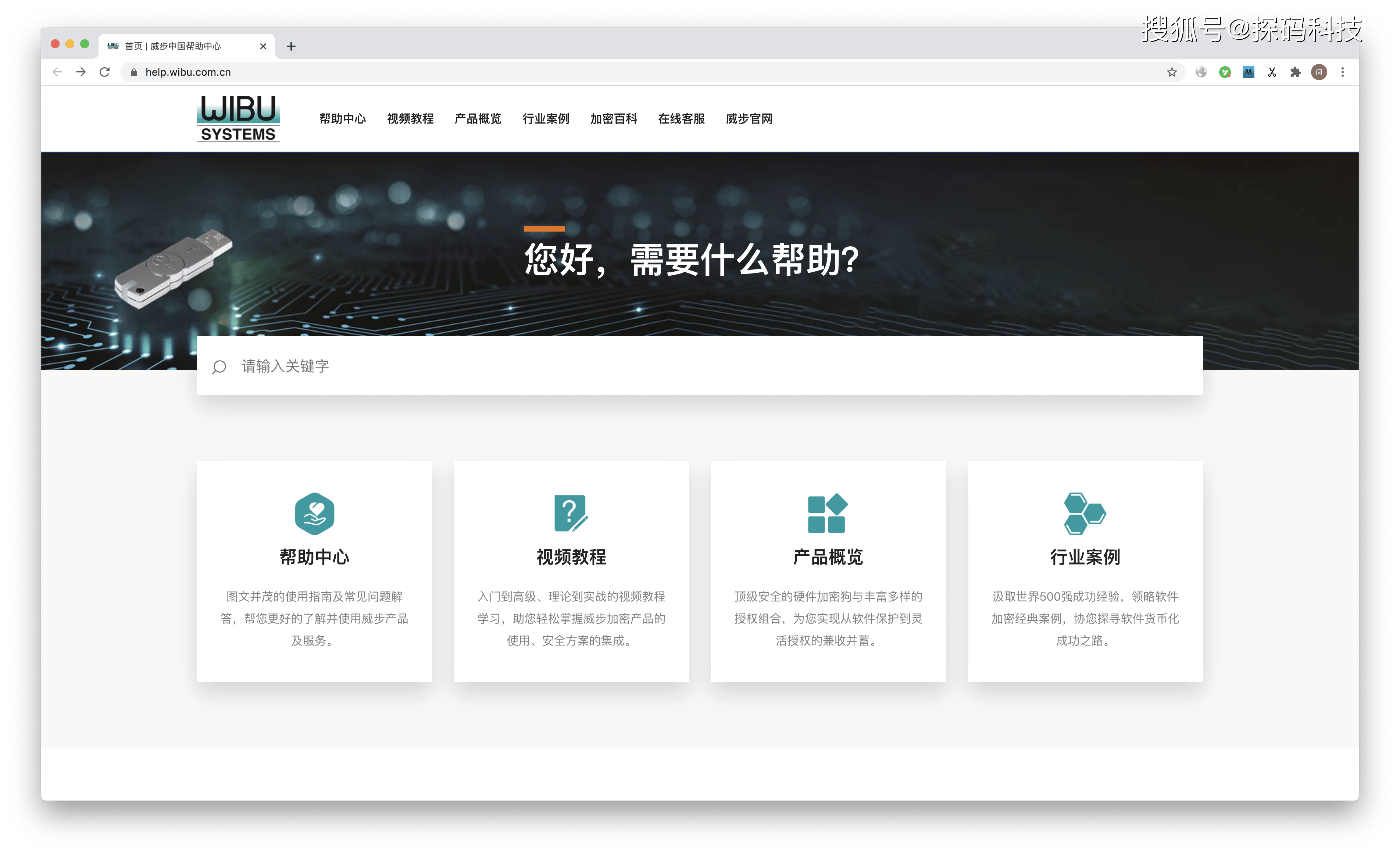The width and height of the screenshot is (1400, 855).
Task: Click the green circle extension icon
Action: coord(1225,72)
